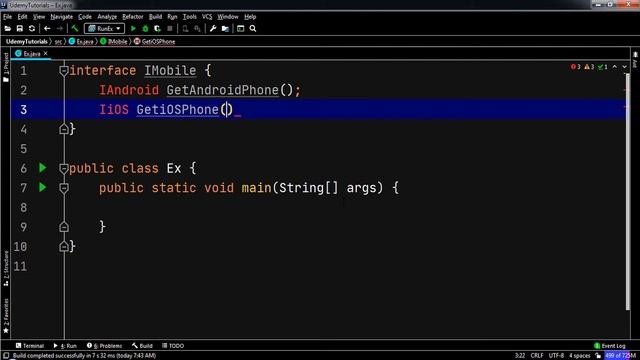This screenshot has width=640, height=360.
Task: Go to previous highlighted error arrow
Action: pyautogui.click(x=615, y=67)
